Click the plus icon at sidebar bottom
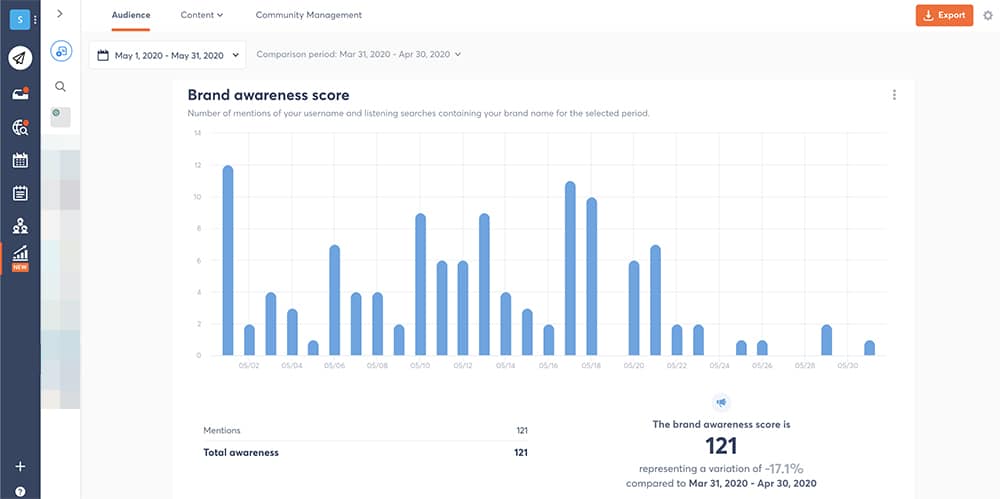The image size is (1000, 499). point(20,466)
